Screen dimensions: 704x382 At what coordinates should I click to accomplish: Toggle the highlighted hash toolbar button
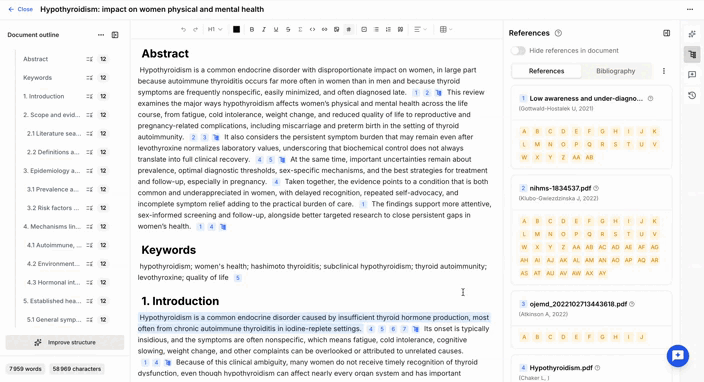coord(348,30)
